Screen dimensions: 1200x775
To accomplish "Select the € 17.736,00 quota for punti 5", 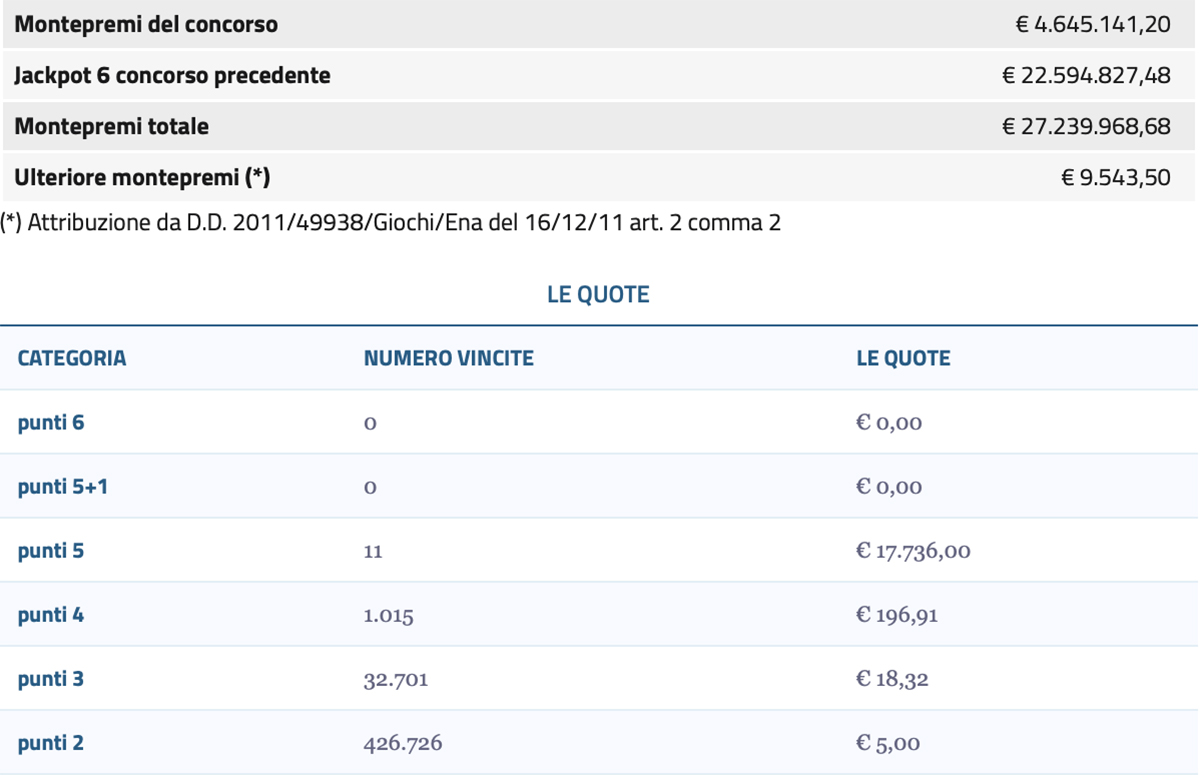I will coord(913,551).
